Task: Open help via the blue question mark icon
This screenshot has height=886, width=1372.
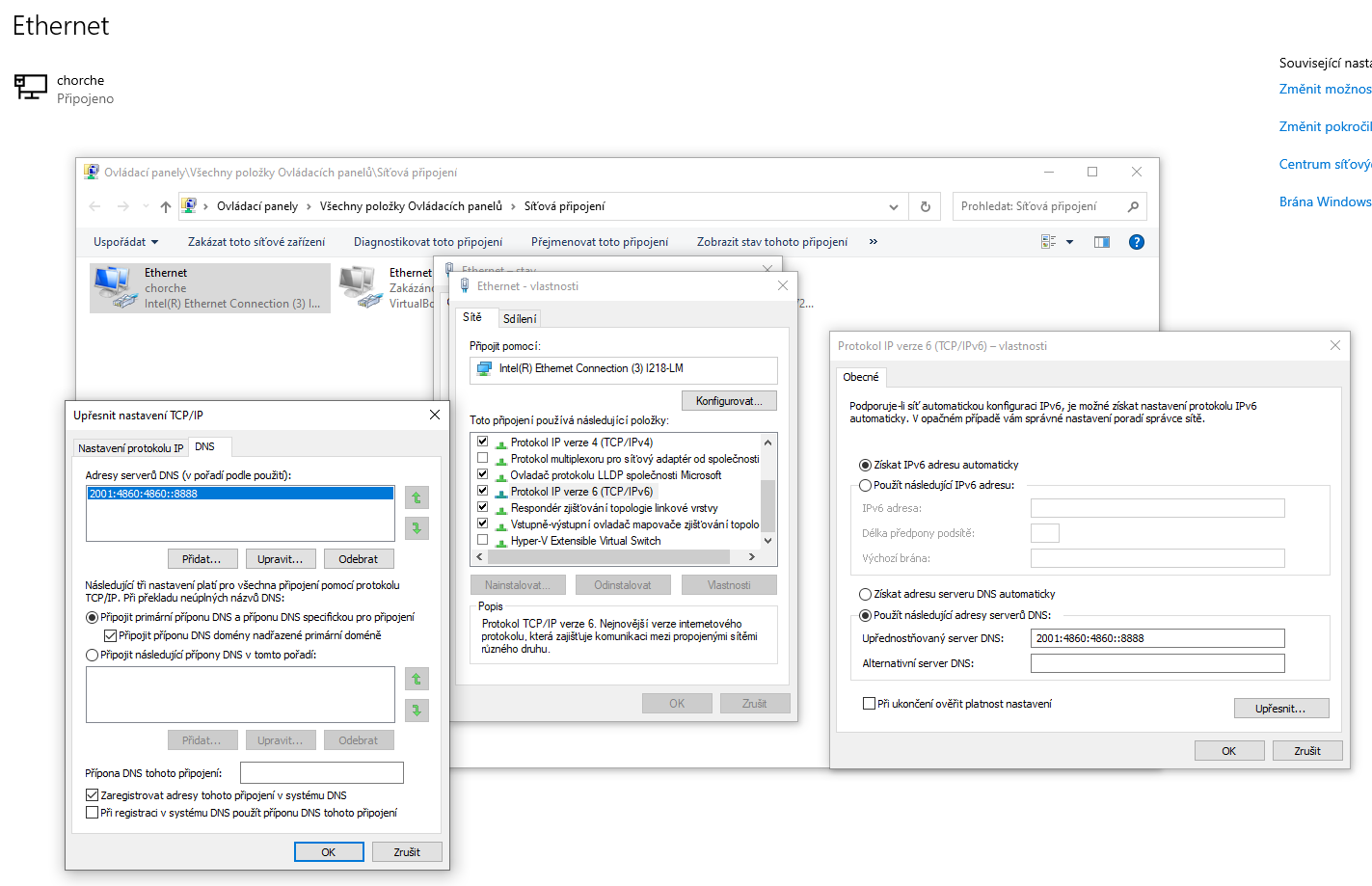Action: click(1136, 241)
